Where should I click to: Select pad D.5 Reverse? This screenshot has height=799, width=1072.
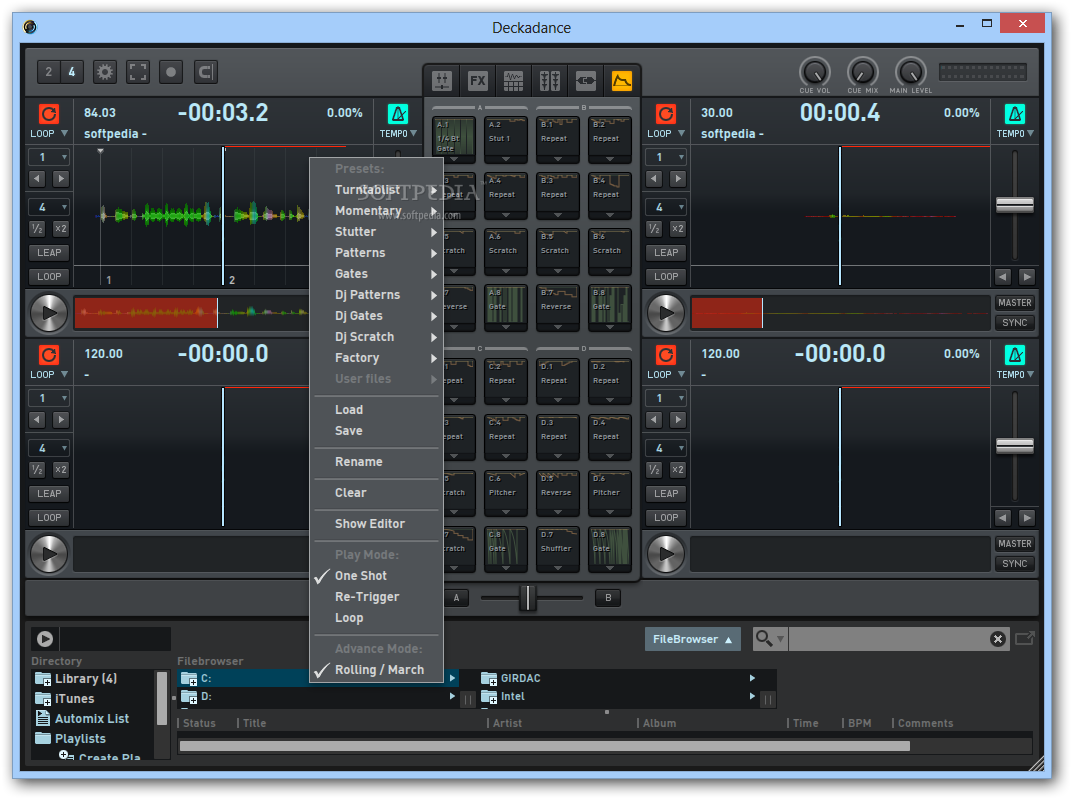coord(558,493)
